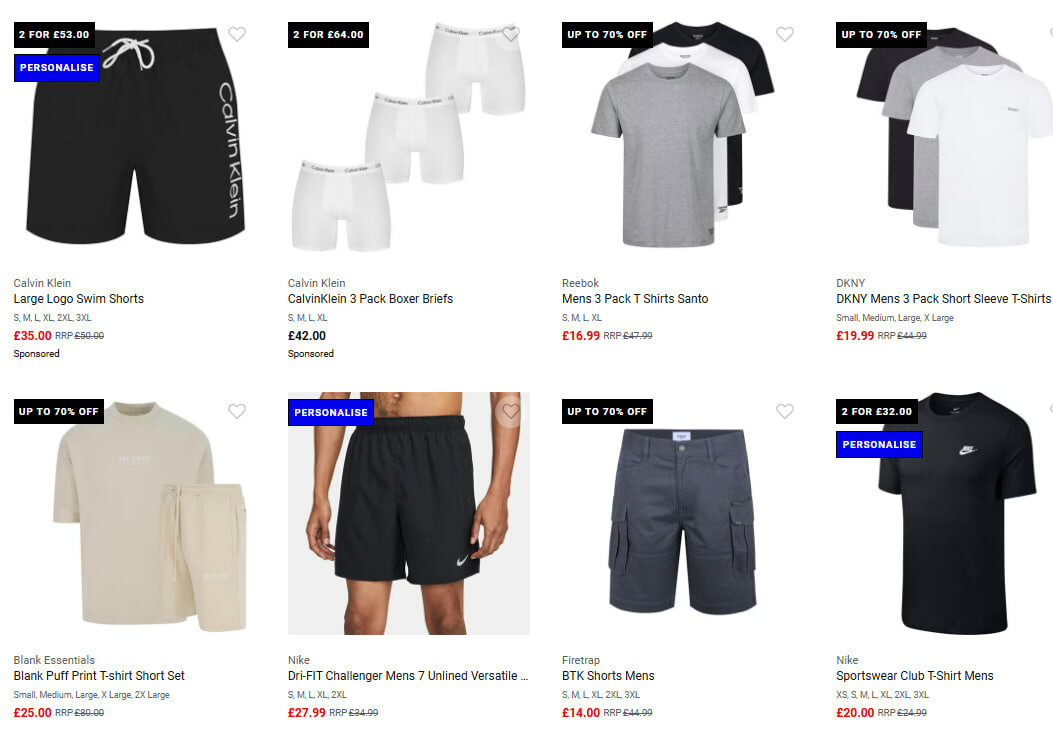The height and width of the screenshot is (736, 1053).
Task: Click heart icon on Nike Challenger shorts
Action: tap(510, 411)
